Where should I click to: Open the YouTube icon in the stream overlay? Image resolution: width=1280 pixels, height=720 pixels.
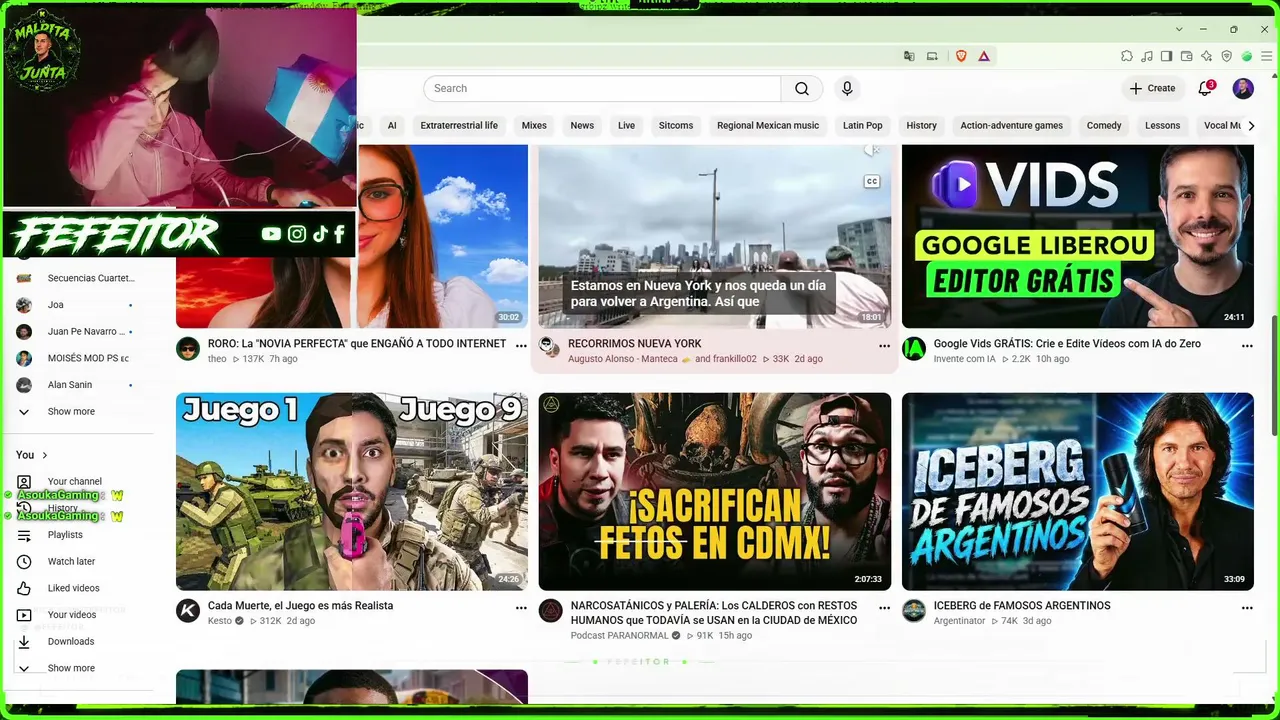(x=271, y=234)
